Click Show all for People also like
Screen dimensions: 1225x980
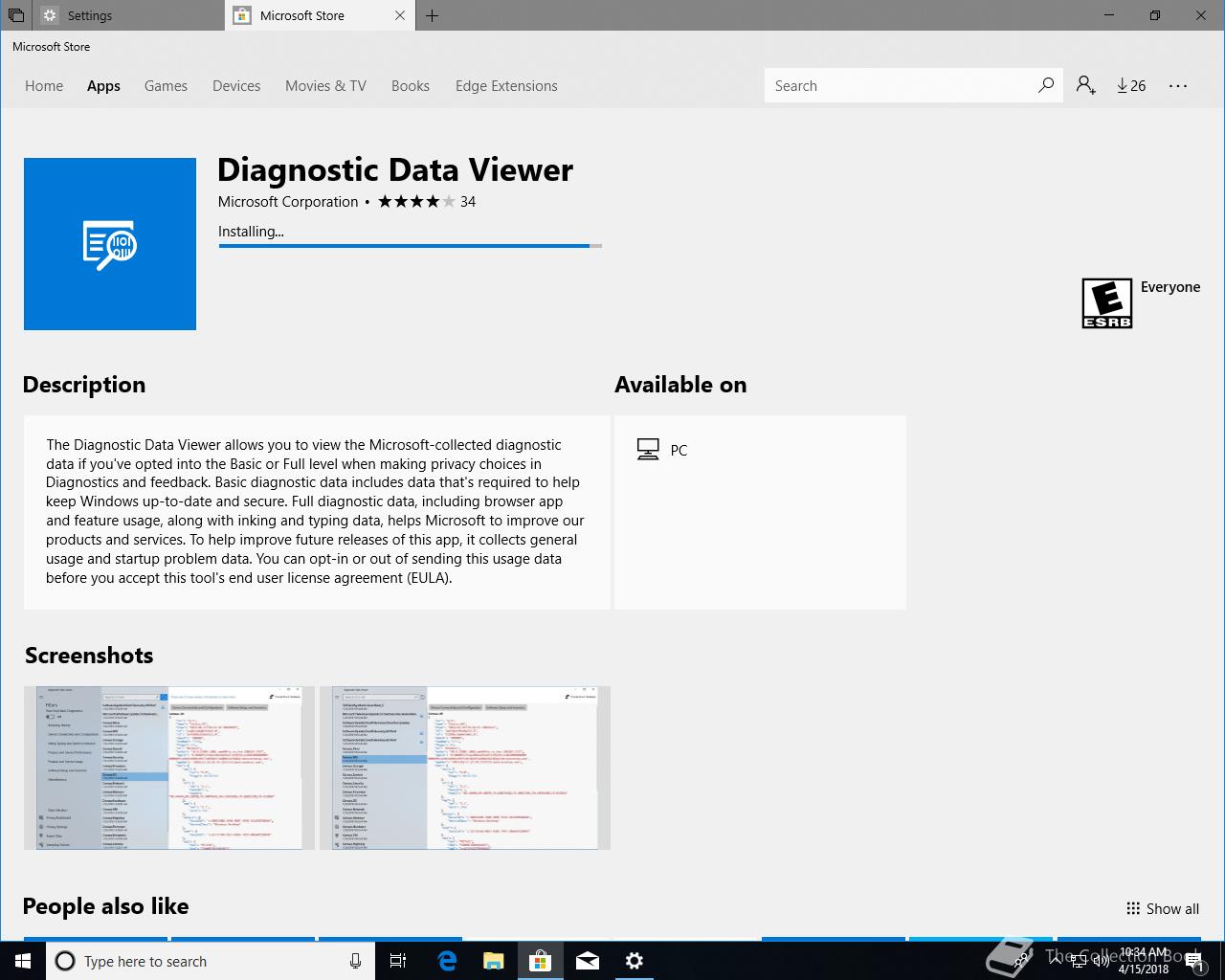point(1163,909)
